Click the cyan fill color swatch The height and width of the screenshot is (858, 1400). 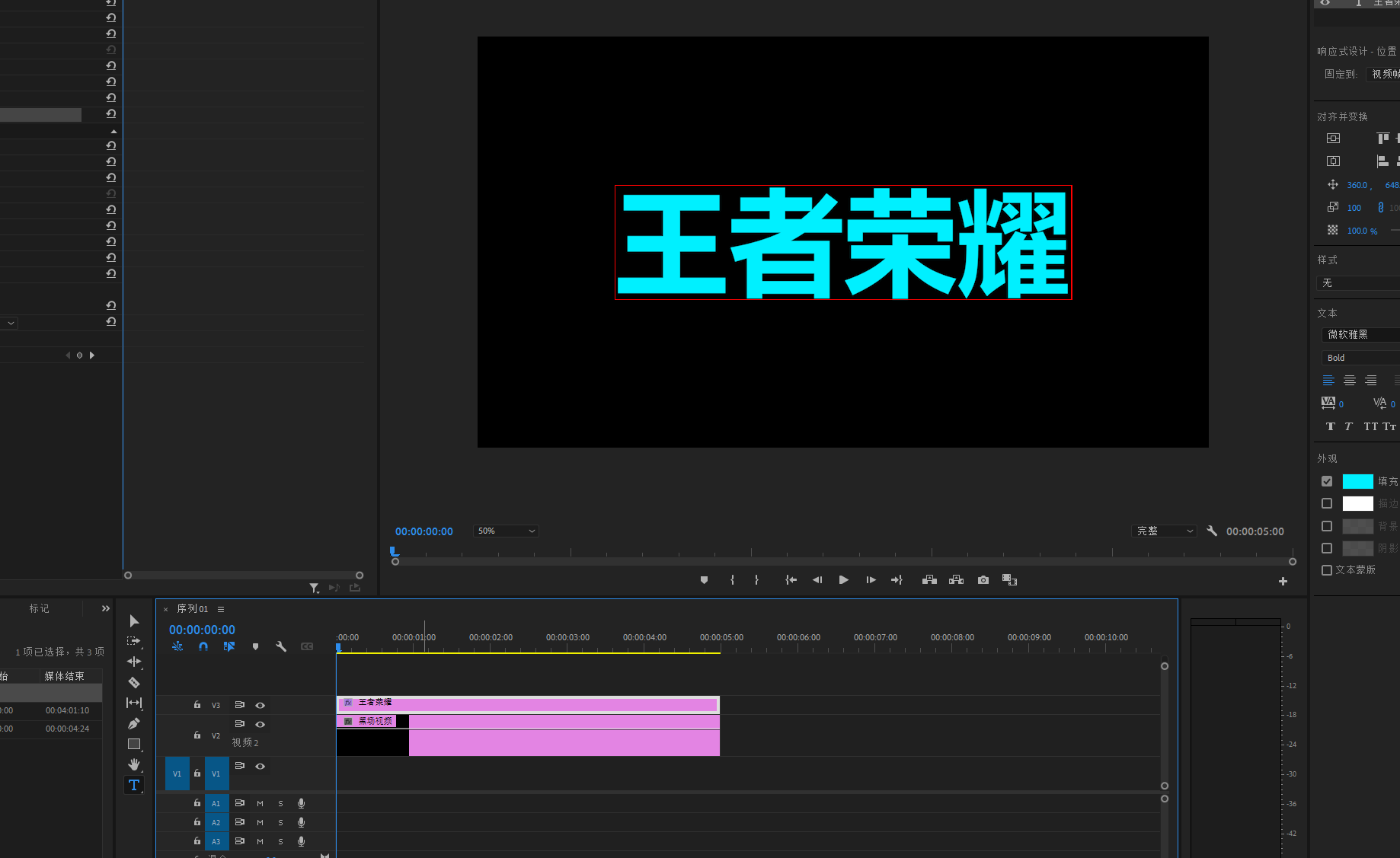[x=1357, y=481]
